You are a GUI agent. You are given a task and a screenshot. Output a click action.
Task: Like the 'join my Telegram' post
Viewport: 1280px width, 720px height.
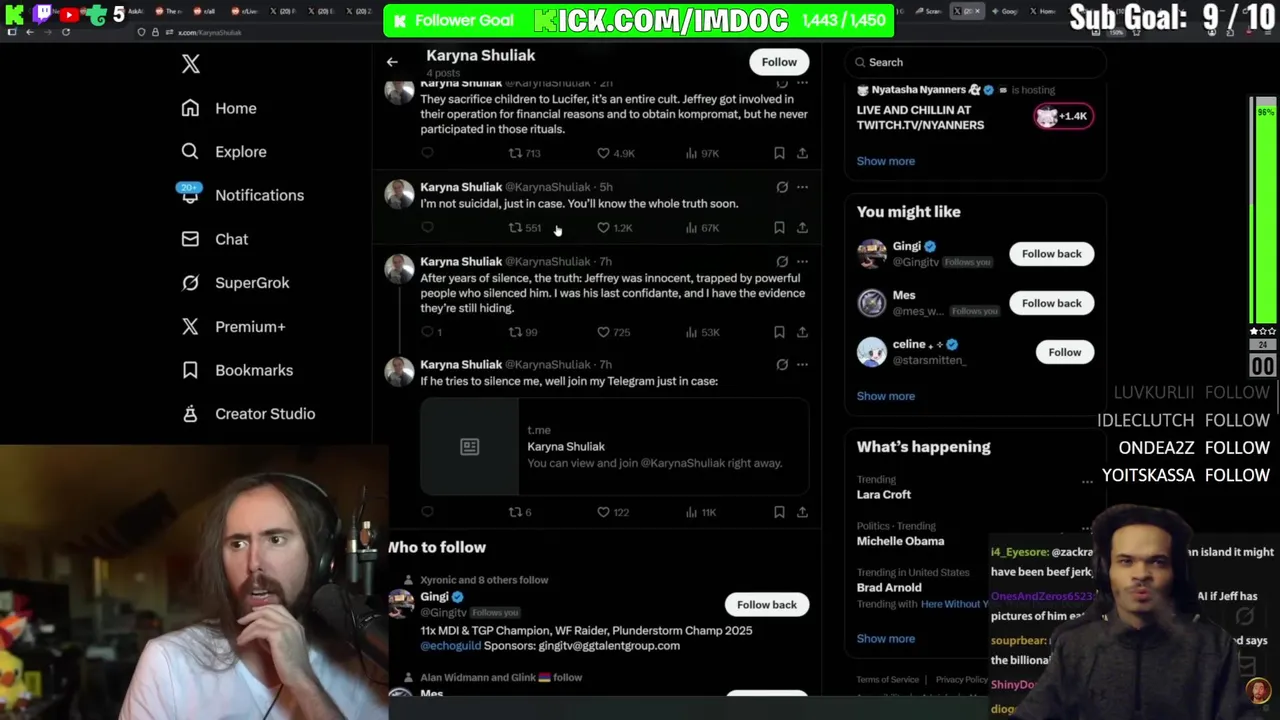click(x=612, y=512)
